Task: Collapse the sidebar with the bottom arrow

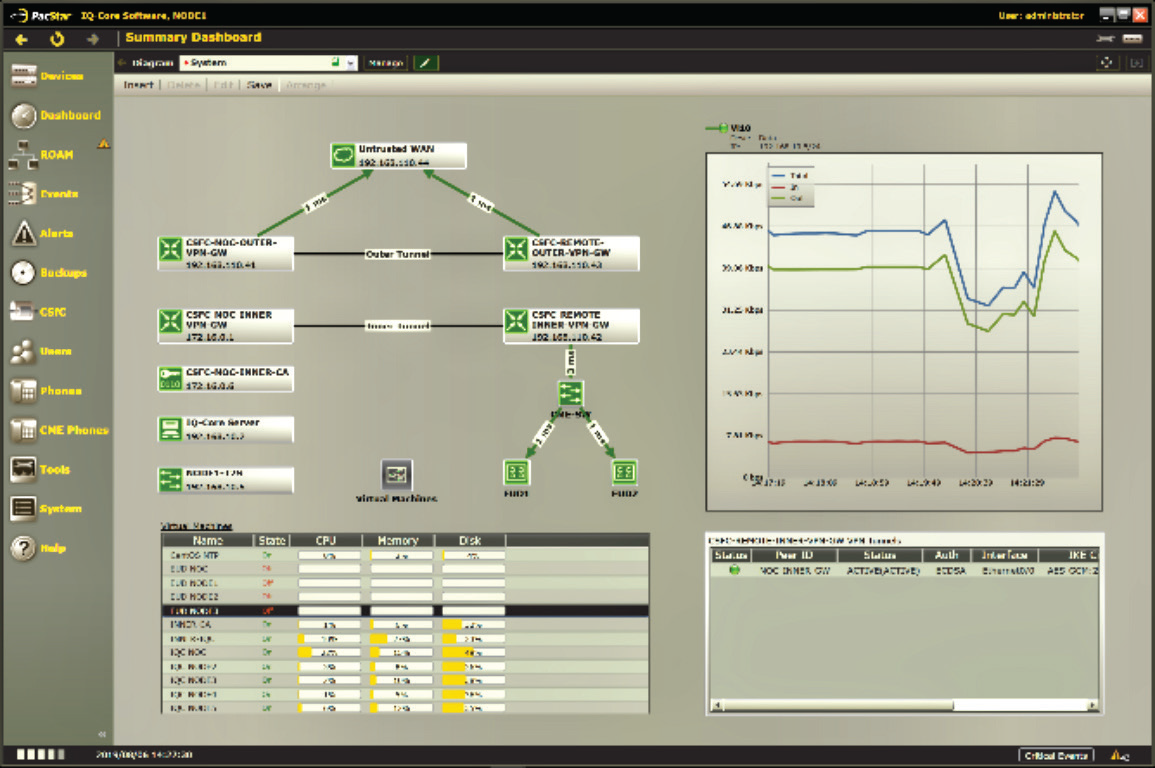Action: pyautogui.click(x=102, y=734)
